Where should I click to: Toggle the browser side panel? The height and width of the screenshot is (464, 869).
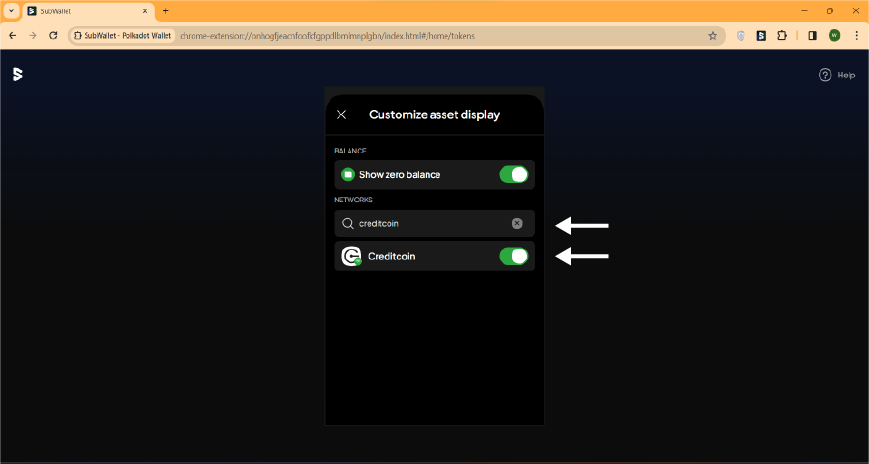click(812, 35)
